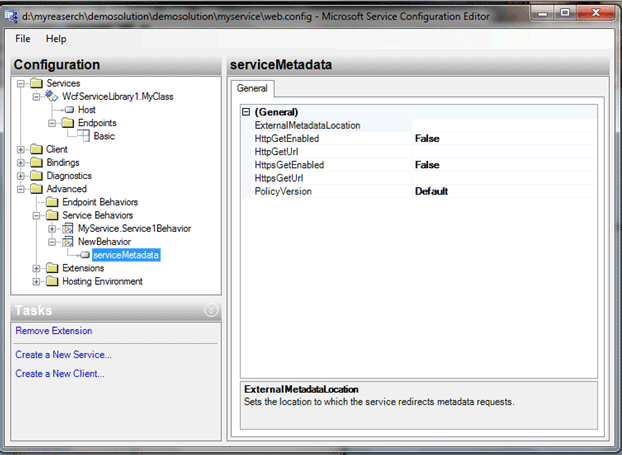Click the Bindings folder icon

[x=36, y=163]
